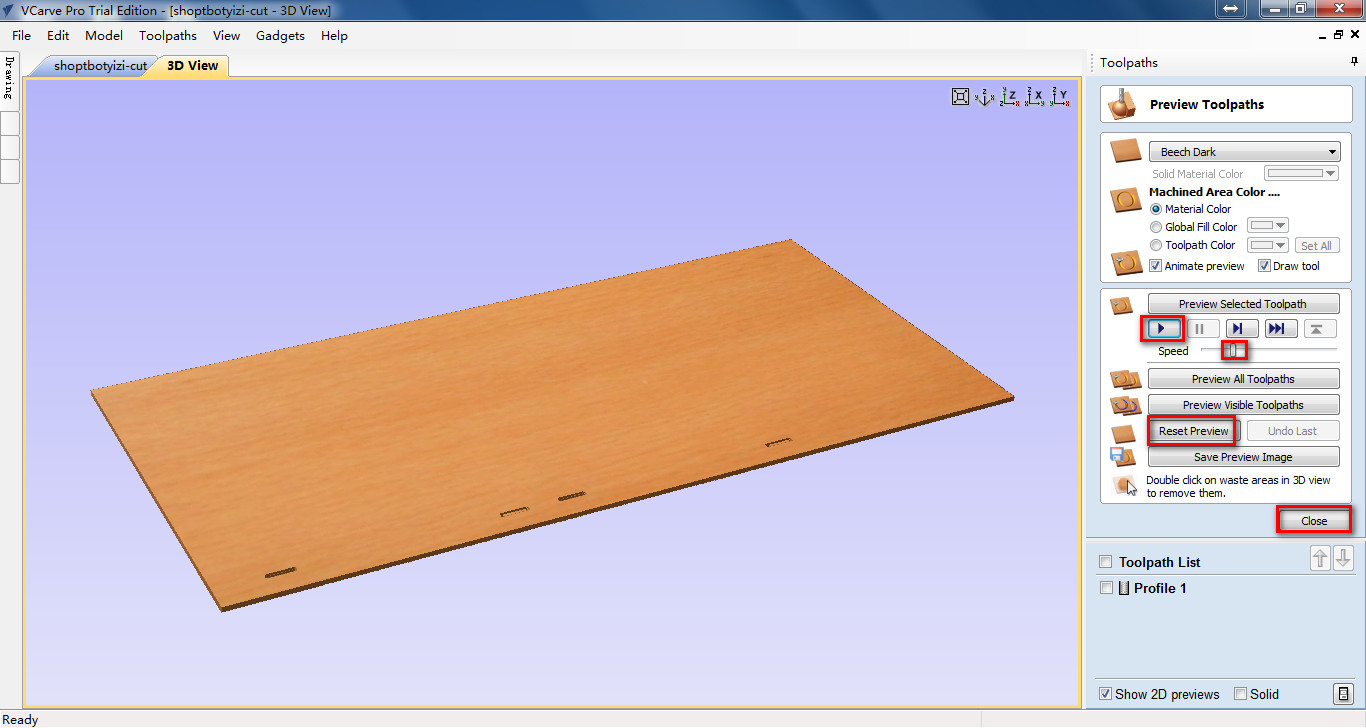Open the Drawing side tab
Screen dimensions: 1366x728
click(9, 79)
